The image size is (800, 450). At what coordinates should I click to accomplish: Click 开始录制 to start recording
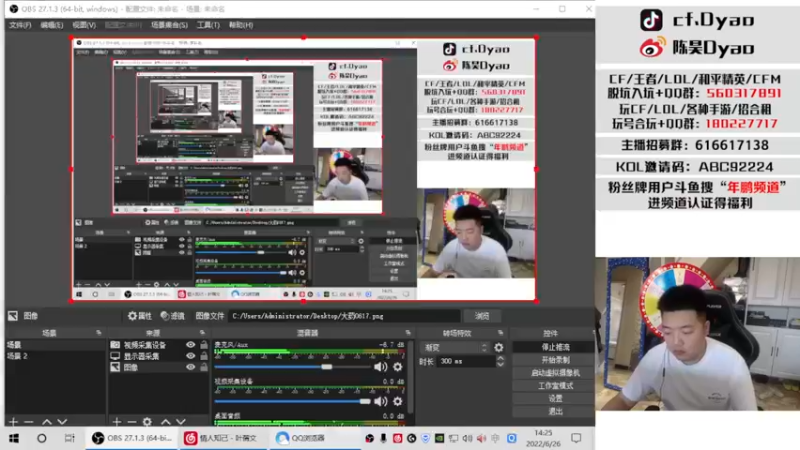coord(554,360)
